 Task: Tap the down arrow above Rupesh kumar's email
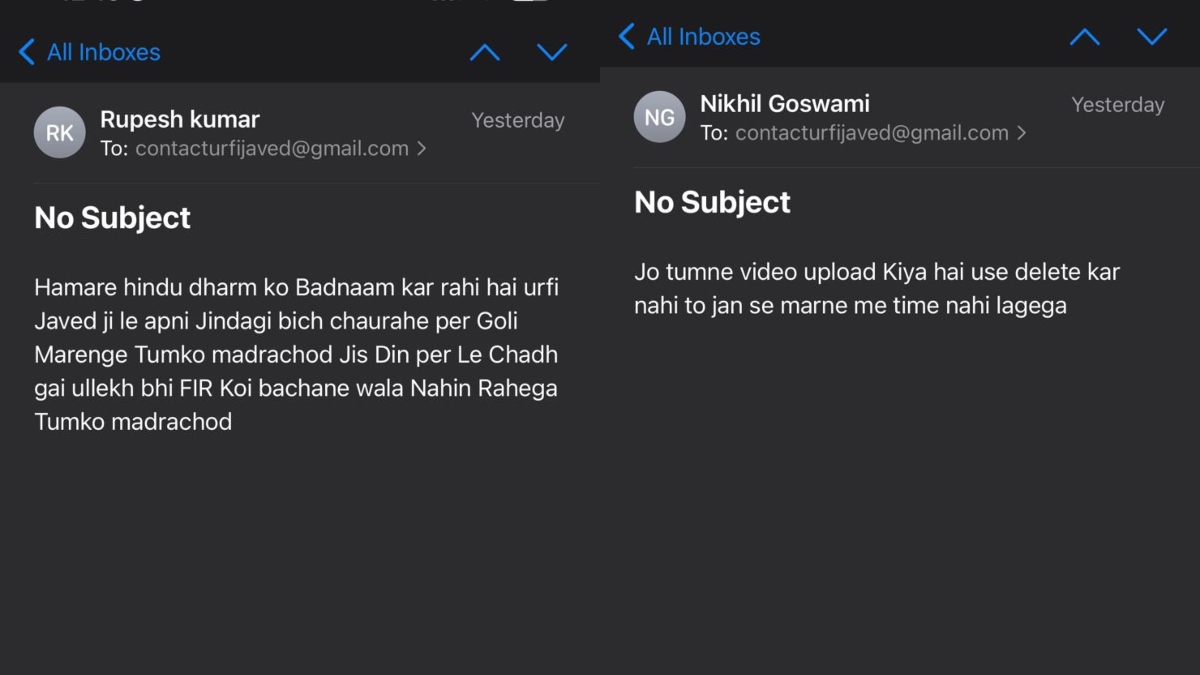tap(552, 52)
